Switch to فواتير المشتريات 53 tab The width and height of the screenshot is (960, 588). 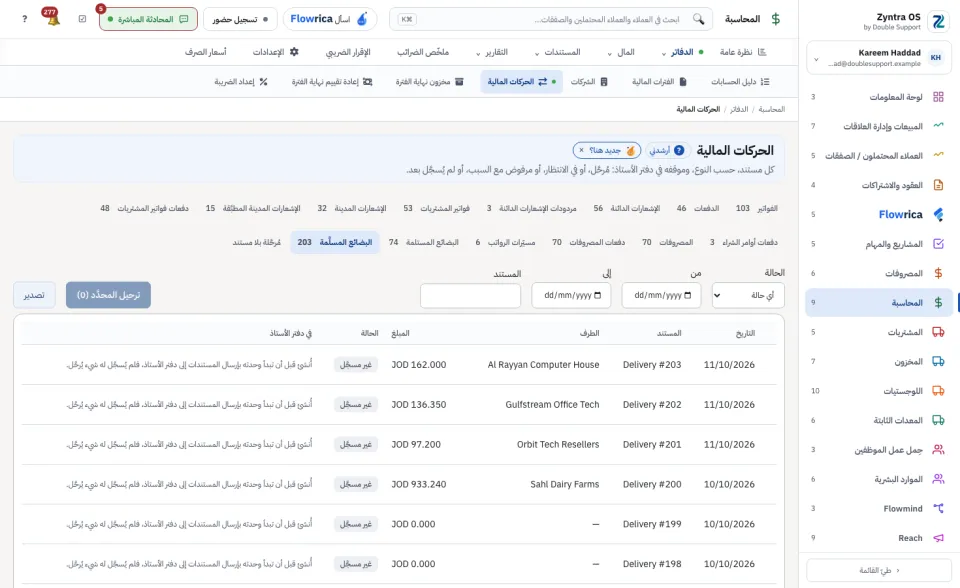436,208
